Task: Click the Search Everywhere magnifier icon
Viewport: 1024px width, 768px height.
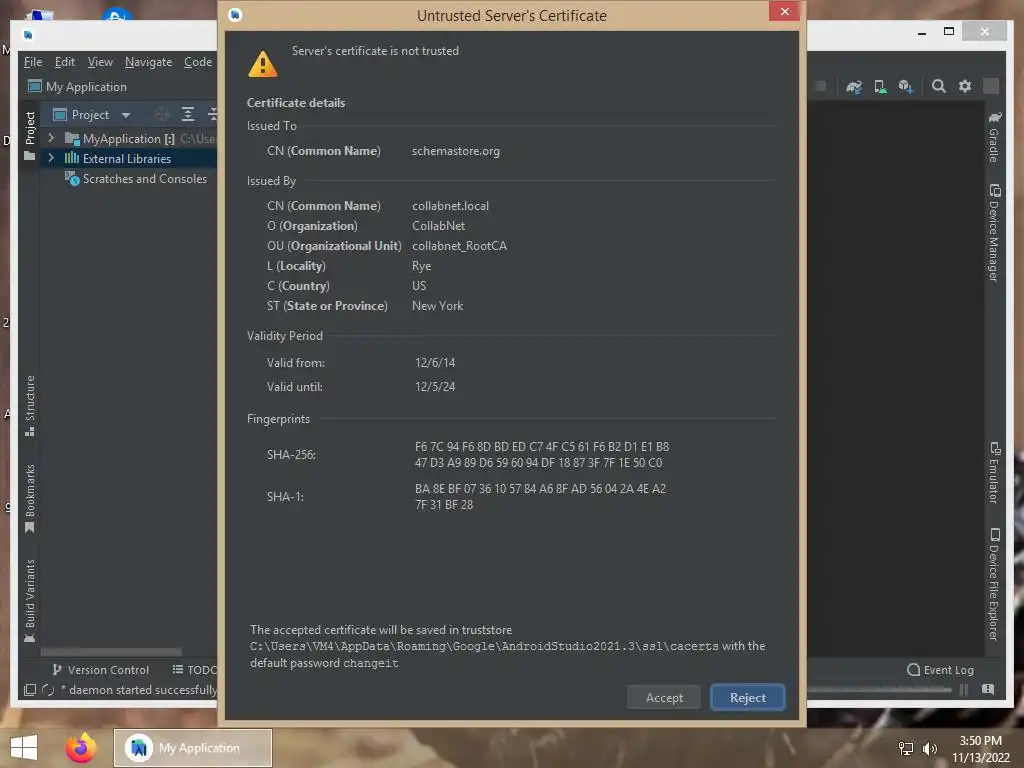Action: [938, 86]
